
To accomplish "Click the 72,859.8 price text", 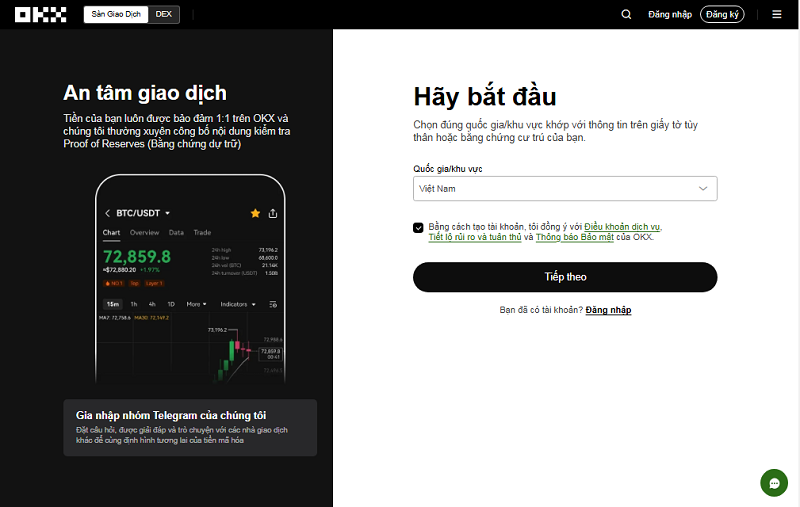I will point(137,257).
